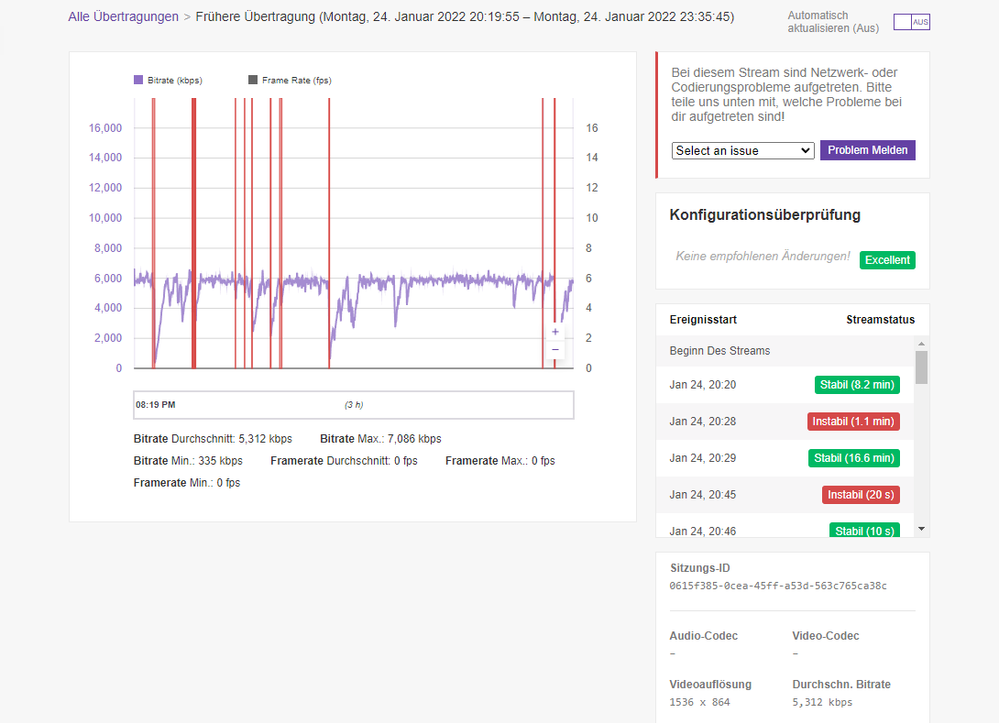Zoom out the bitrate chart with minus
The width and height of the screenshot is (999, 723).
point(555,349)
